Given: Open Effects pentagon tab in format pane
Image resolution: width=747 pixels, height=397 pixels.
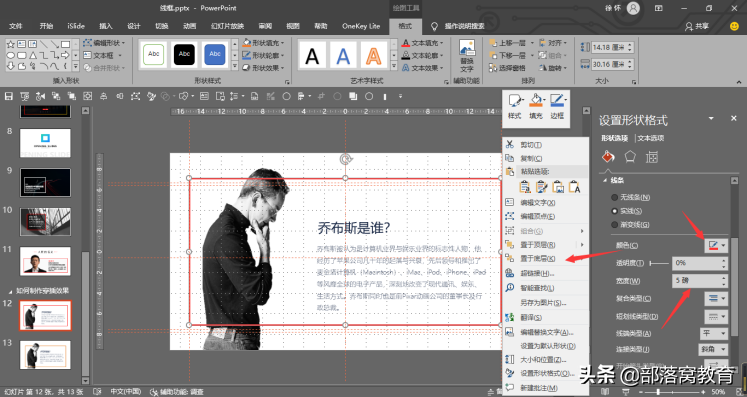Looking at the screenshot, I should coord(630,156).
